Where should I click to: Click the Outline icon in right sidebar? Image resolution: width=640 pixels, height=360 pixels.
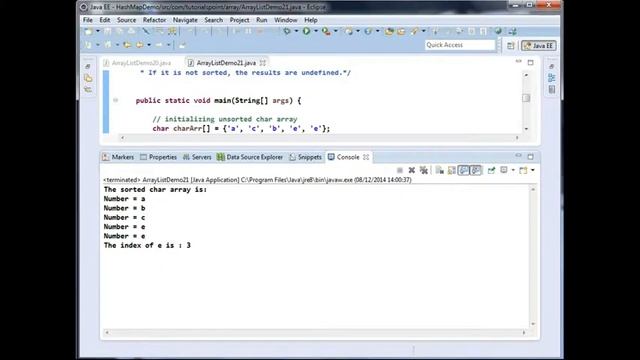click(552, 78)
